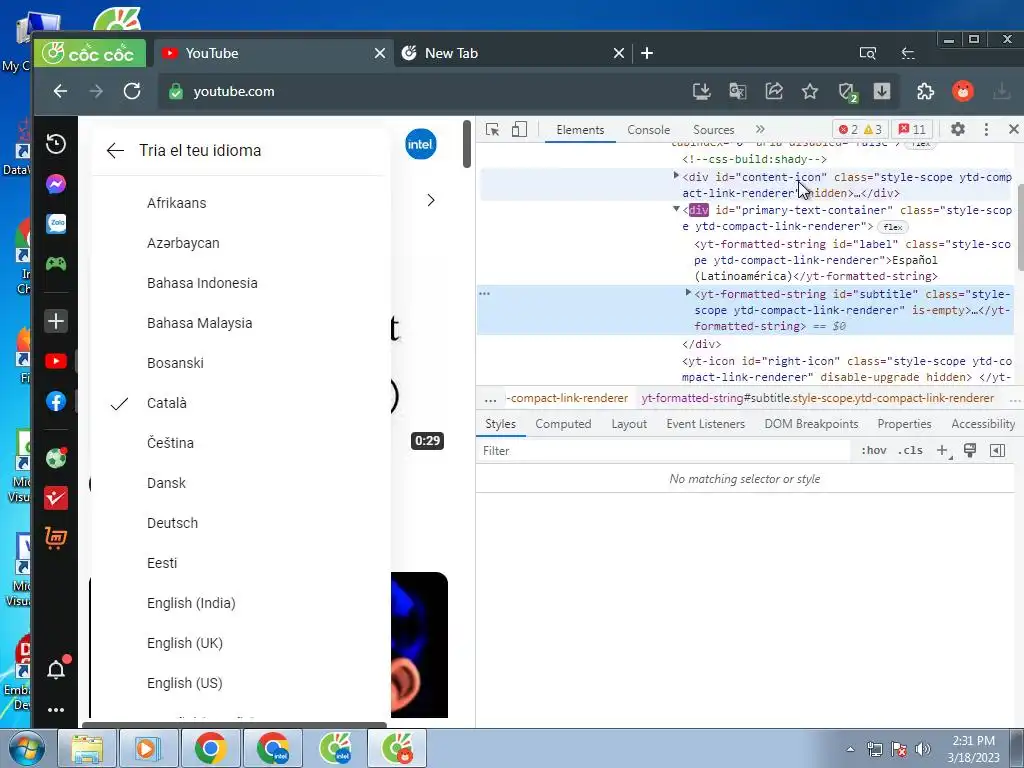
Task: Activate the DevTools element inspector tool
Action: click(492, 129)
